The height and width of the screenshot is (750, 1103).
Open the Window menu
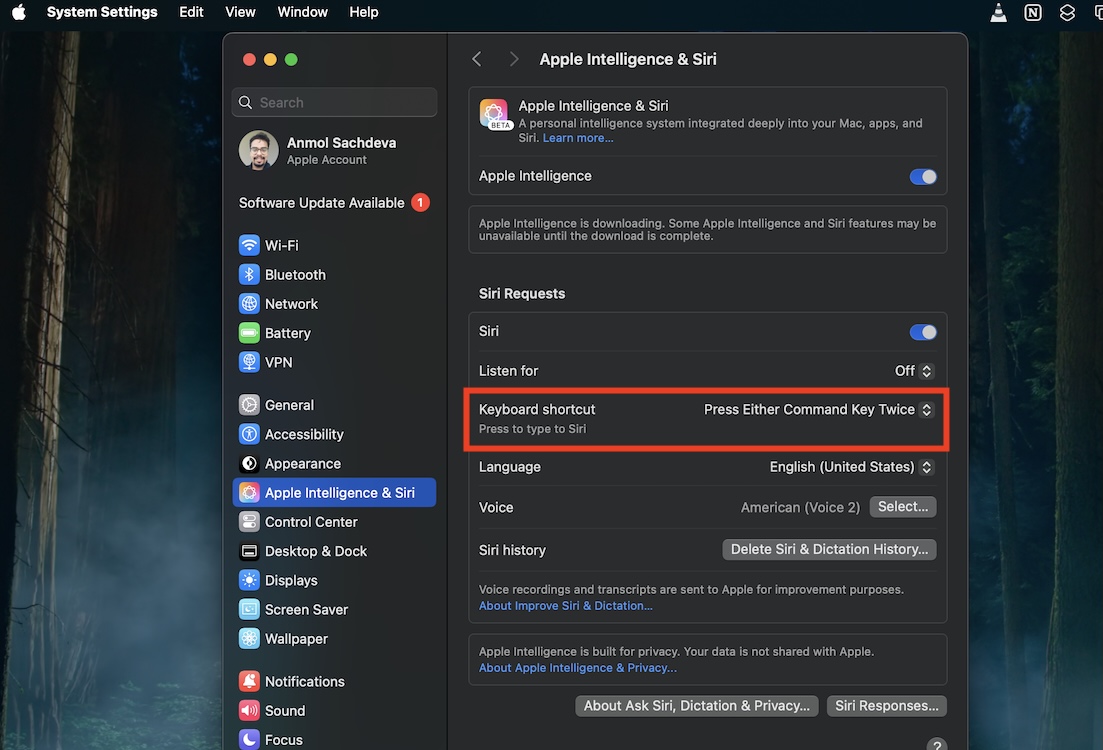point(302,12)
